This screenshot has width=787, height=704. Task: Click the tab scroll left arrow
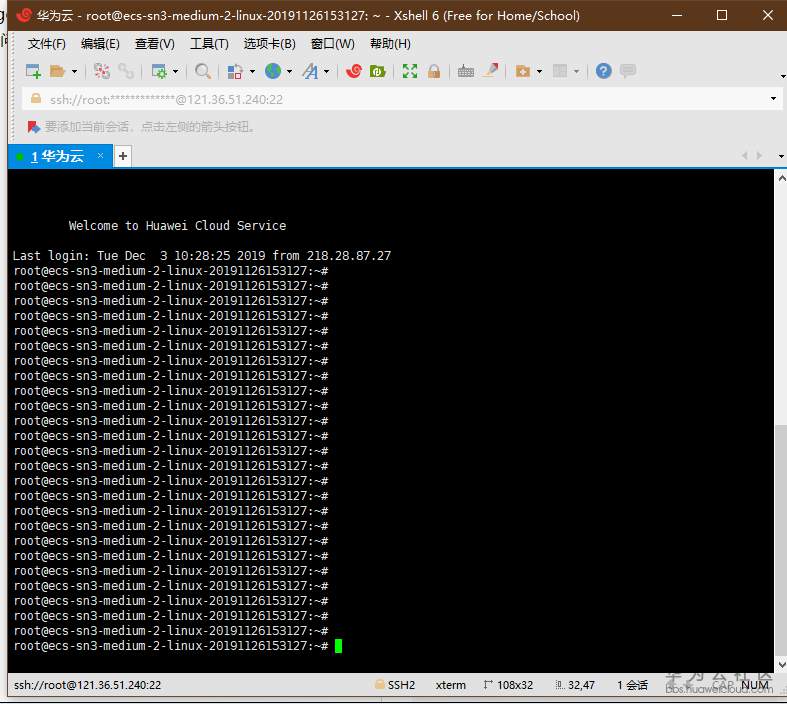(x=745, y=156)
